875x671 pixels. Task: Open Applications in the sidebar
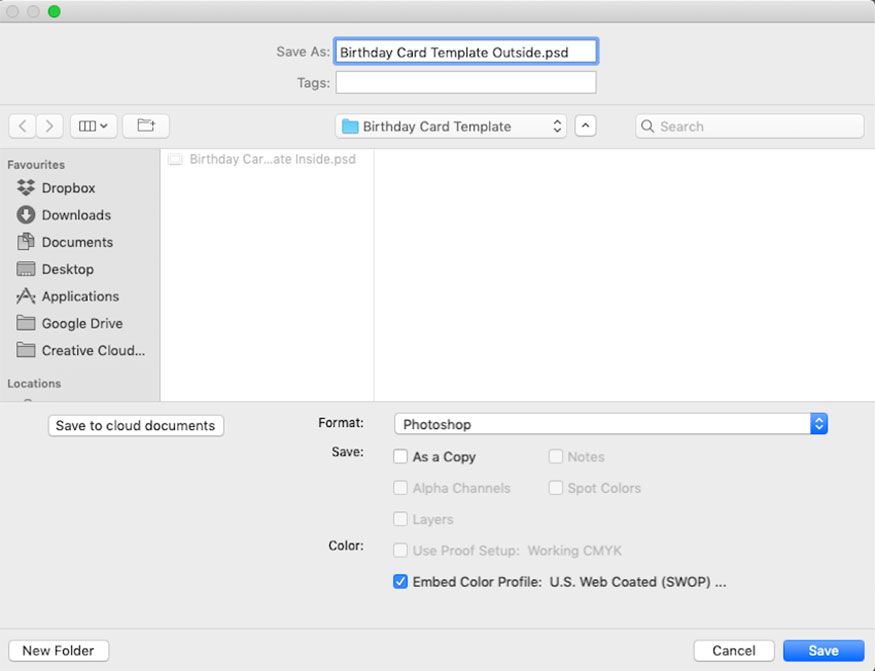80,296
